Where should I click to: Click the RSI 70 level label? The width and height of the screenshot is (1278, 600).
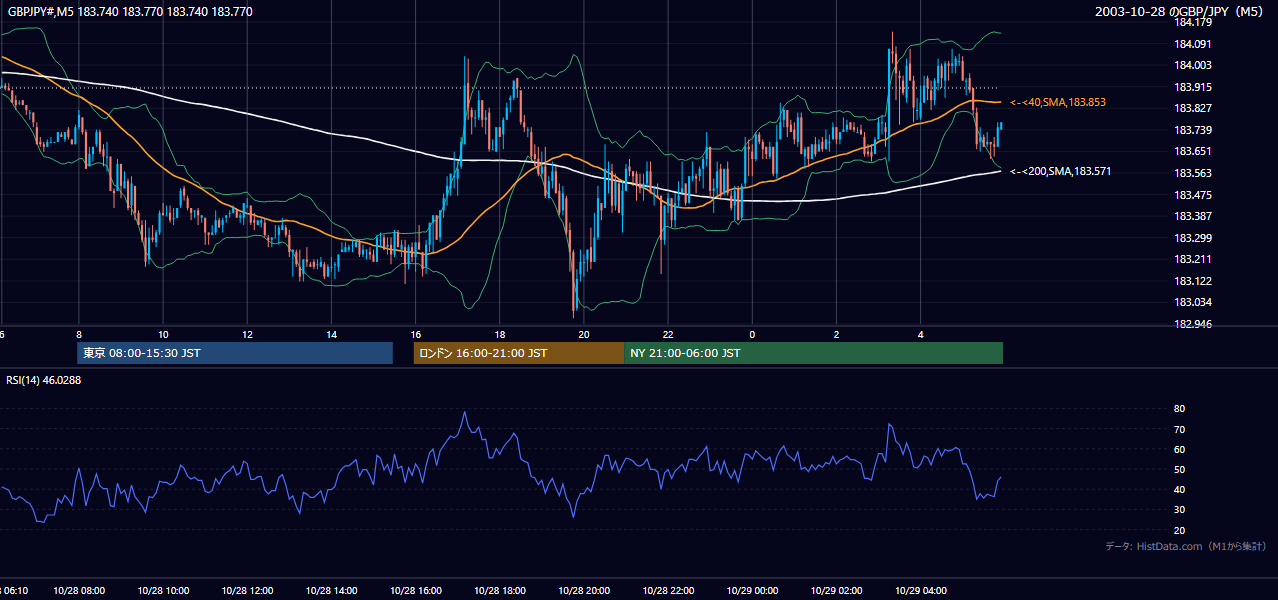[x=1180, y=429]
